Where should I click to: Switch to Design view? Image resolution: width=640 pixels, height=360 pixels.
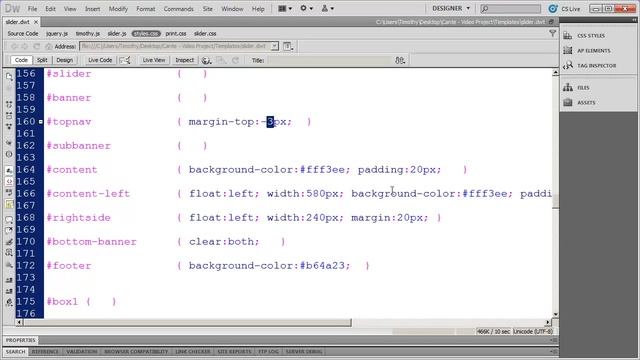(x=64, y=60)
